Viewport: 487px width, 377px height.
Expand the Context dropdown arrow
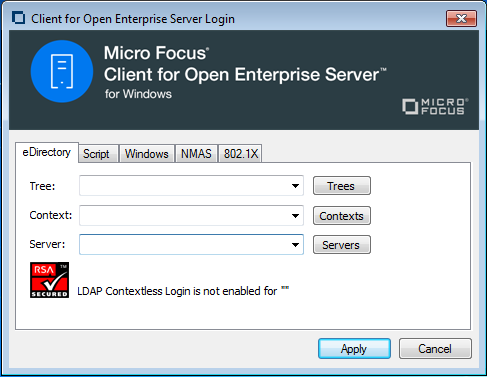click(295, 216)
